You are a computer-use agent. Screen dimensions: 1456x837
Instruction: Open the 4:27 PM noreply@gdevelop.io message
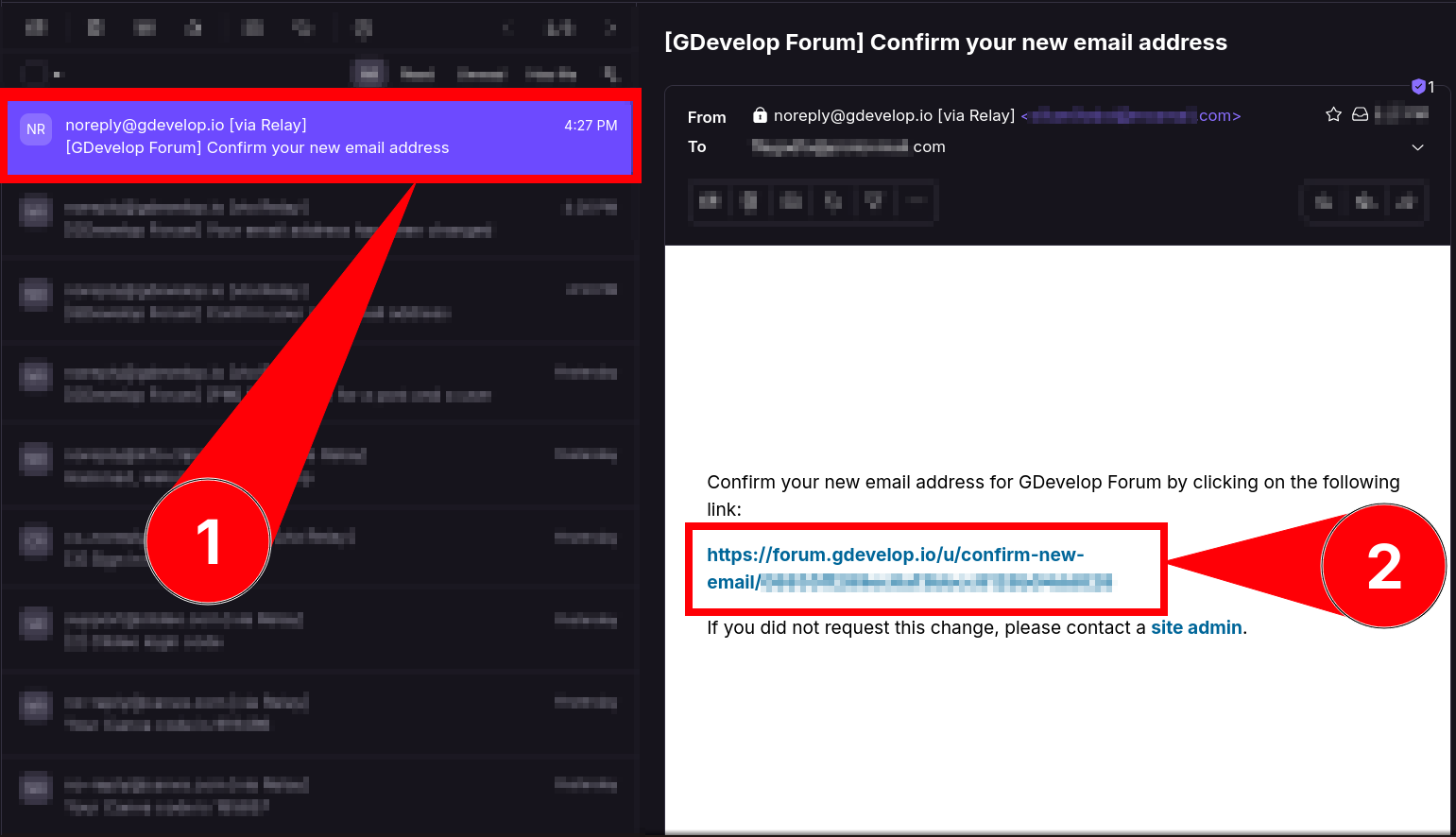click(320, 137)
